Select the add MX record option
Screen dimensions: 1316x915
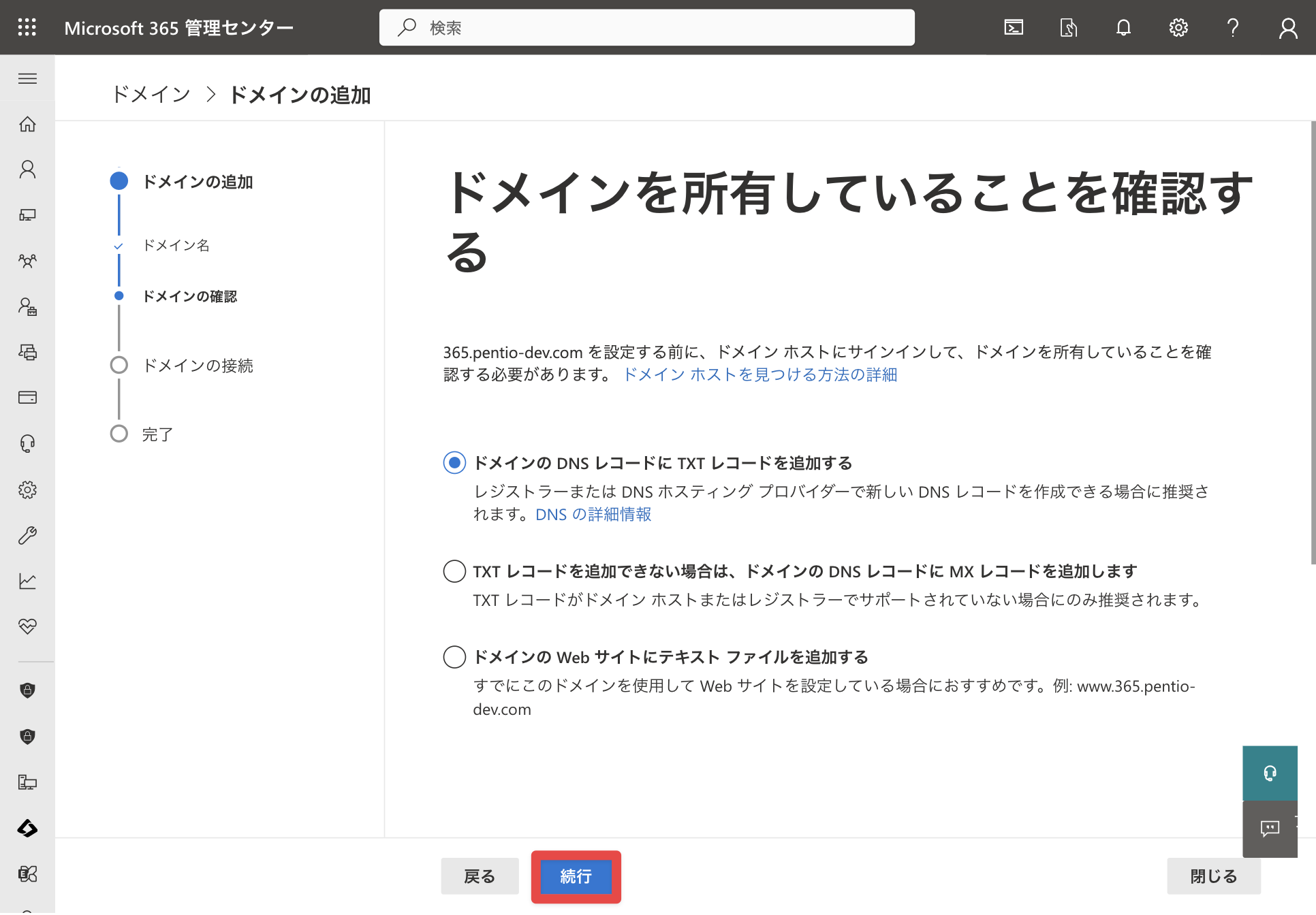[x=454, y=571]
